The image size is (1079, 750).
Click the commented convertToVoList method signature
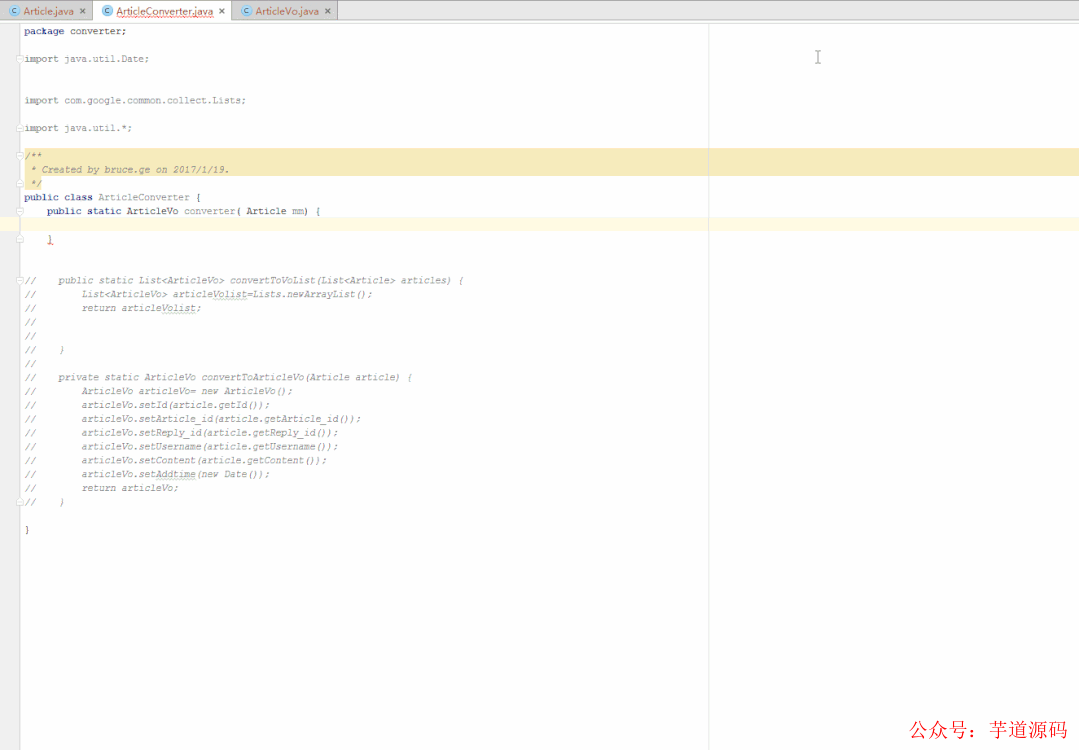pos(261,280)
